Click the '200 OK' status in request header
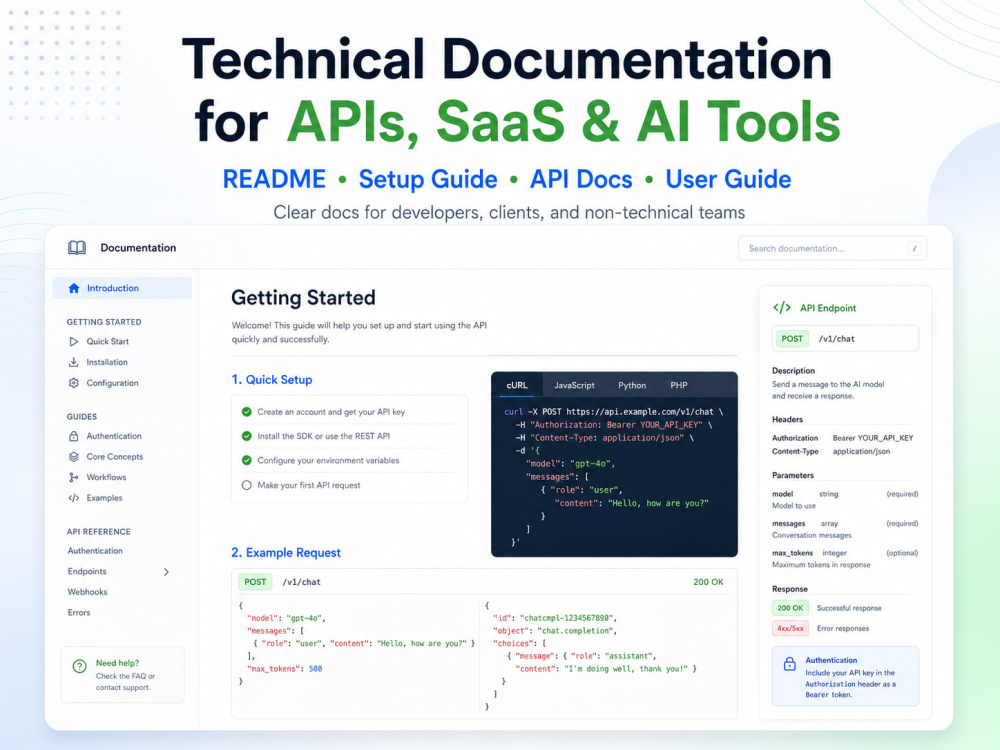This screenshot has height=750, width=1000. click(x=708, y=582)
